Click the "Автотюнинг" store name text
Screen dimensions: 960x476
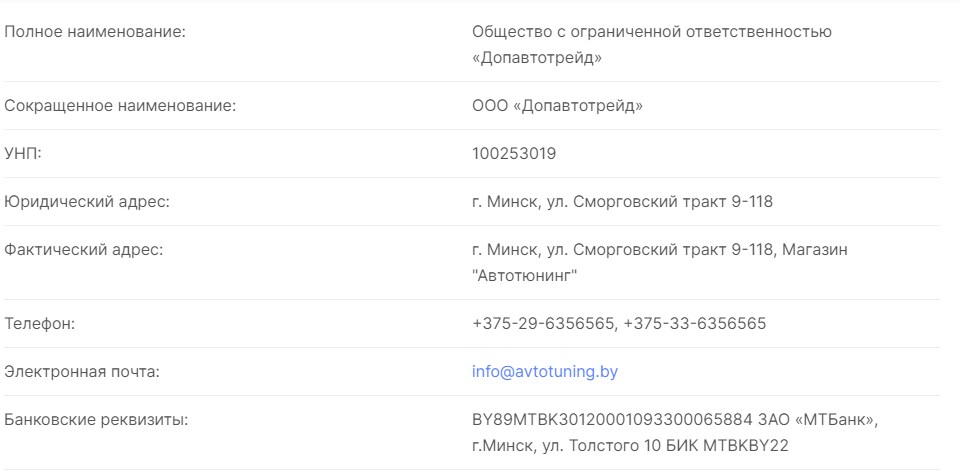pos(526,274)
